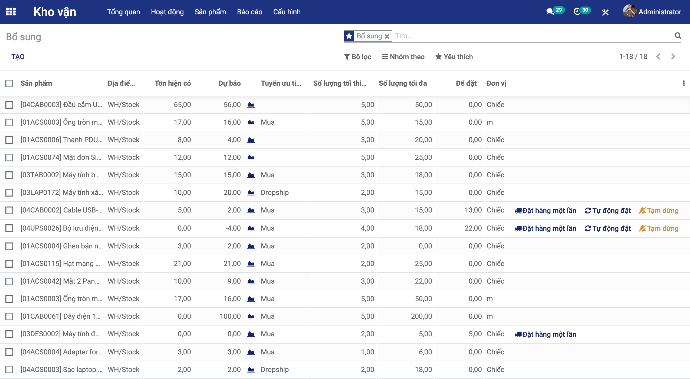Open the Tổng quan menu
This screenshot has height=379, width=690.
[124, 12]
